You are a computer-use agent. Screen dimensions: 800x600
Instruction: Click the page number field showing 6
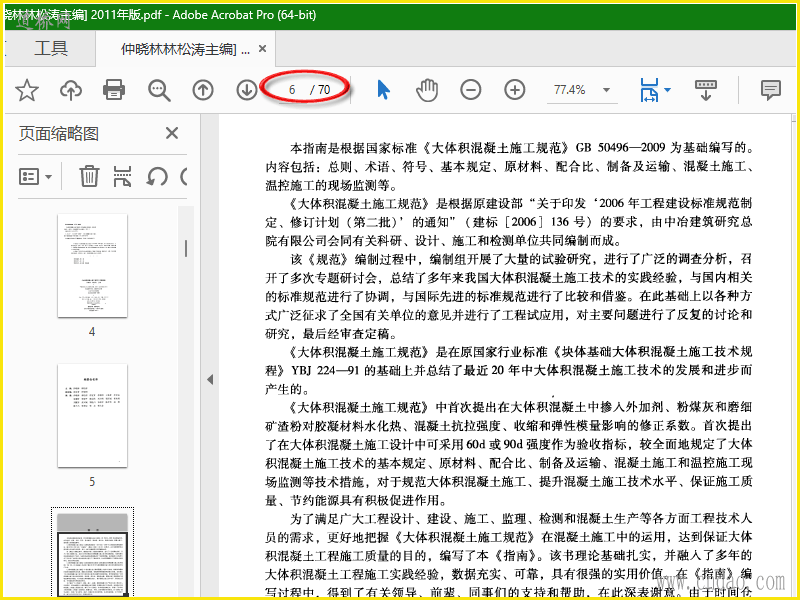point(292,90)
